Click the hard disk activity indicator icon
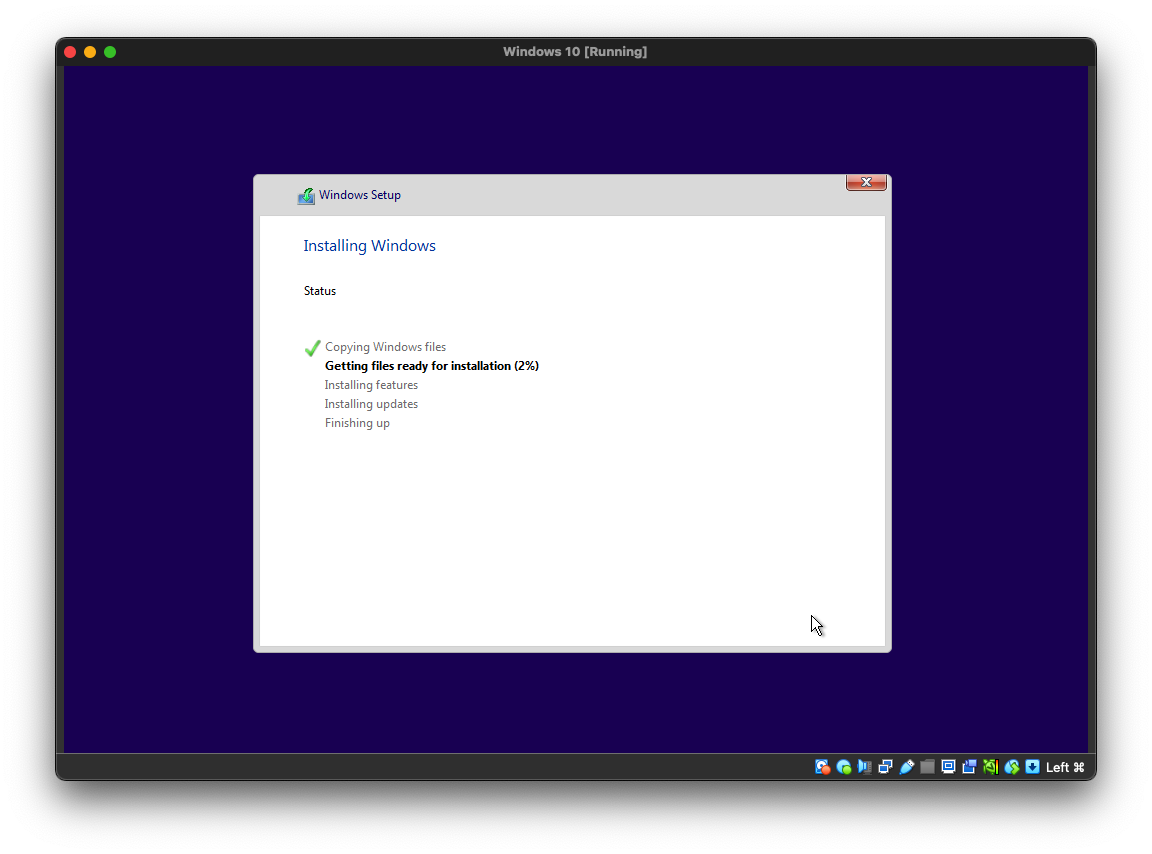The image size is (1152, 854). tap(823, 767)
